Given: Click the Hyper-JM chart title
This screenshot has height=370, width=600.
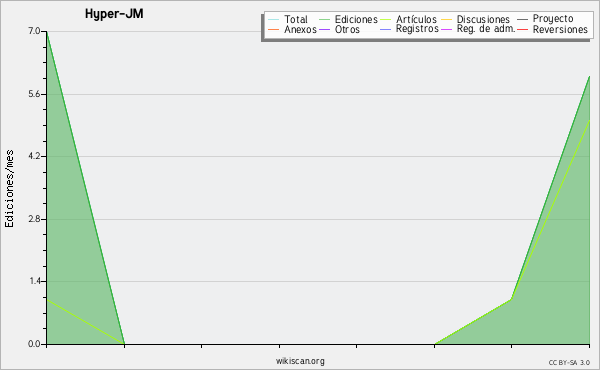Looking at the screenshot, I should coord(114,14).
